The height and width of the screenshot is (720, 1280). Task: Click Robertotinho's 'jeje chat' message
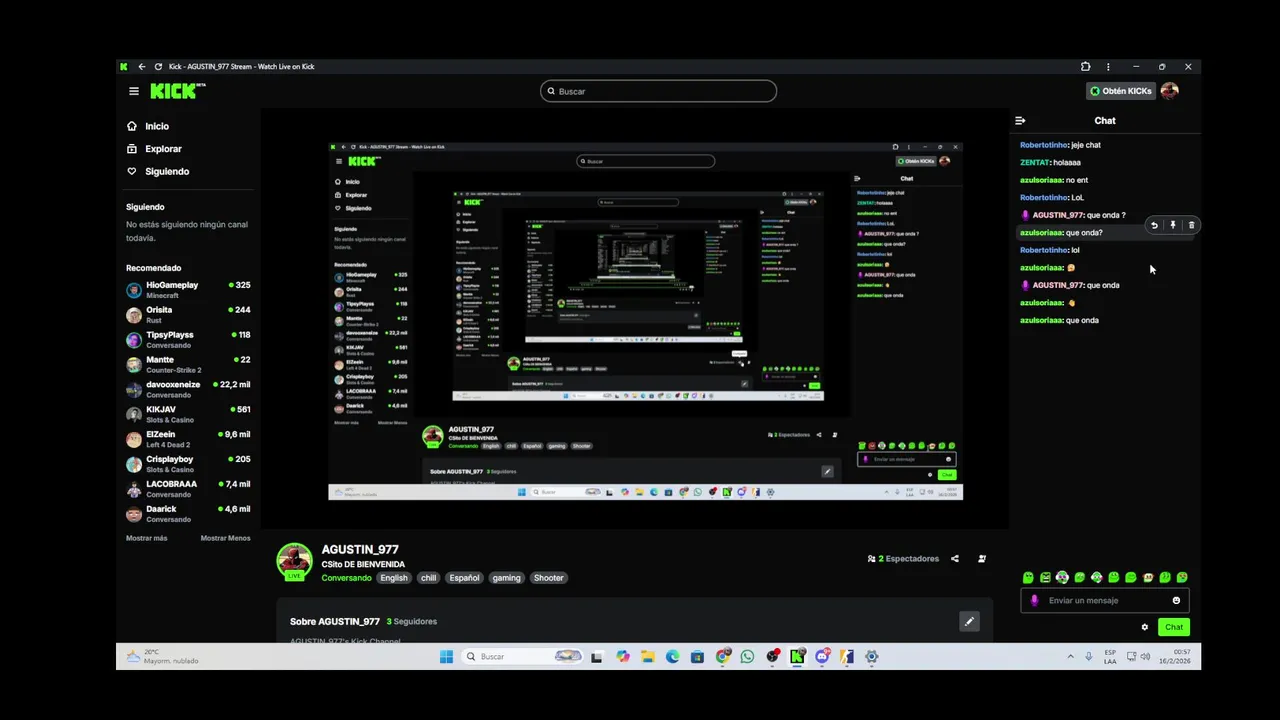[1060, 145]
